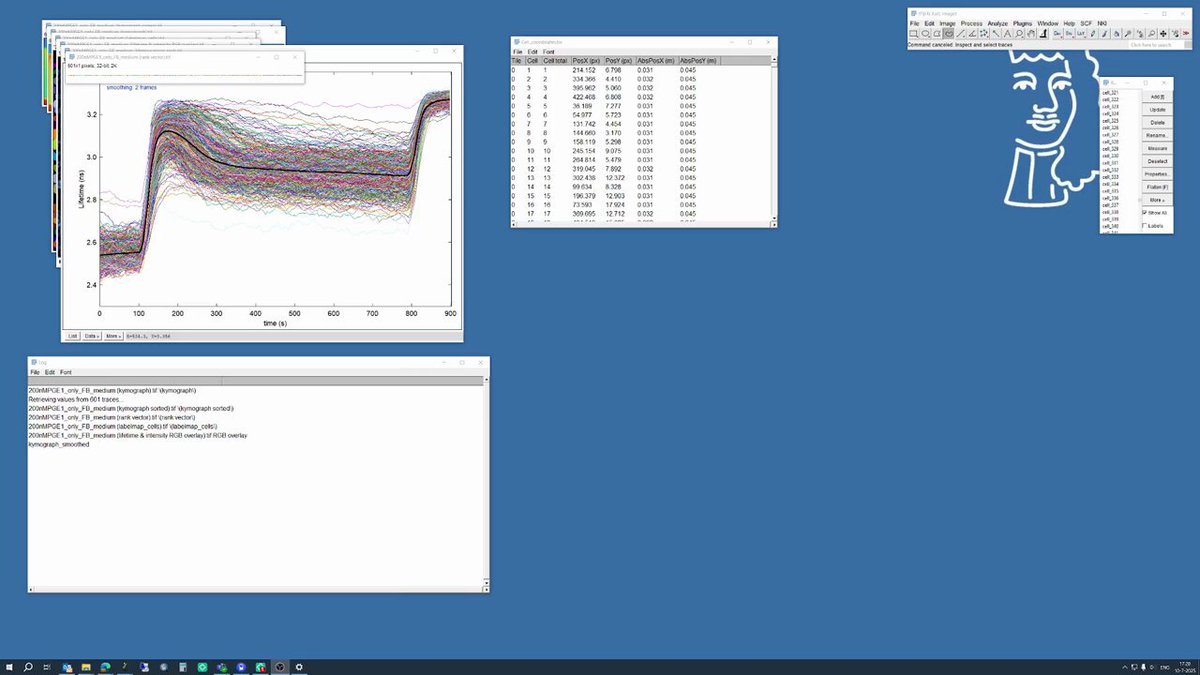This screenshot has width=1200, height=675.
Task: Click the Log window vertical scrollbar
Action: (x=486, y=483)
